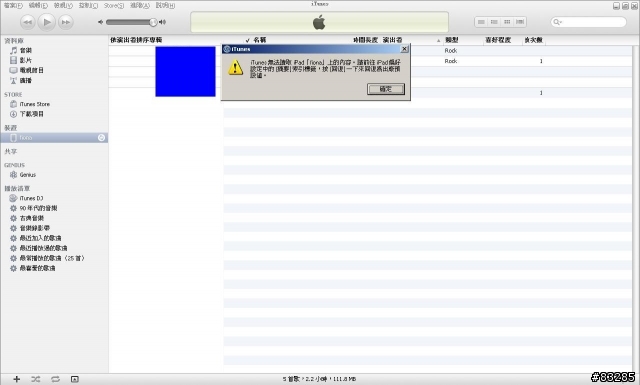Click the checkmark column header
Image resolution: width=640 pixels, height=385 pixels.
pos(247,40)
